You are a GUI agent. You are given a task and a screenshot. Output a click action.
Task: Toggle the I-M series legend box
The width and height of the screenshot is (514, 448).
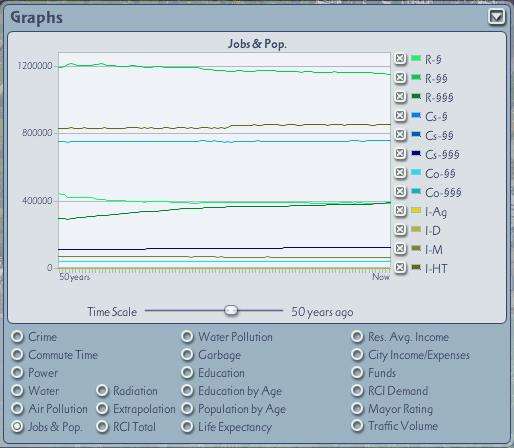pyautogui.click(x=400, y=249)
